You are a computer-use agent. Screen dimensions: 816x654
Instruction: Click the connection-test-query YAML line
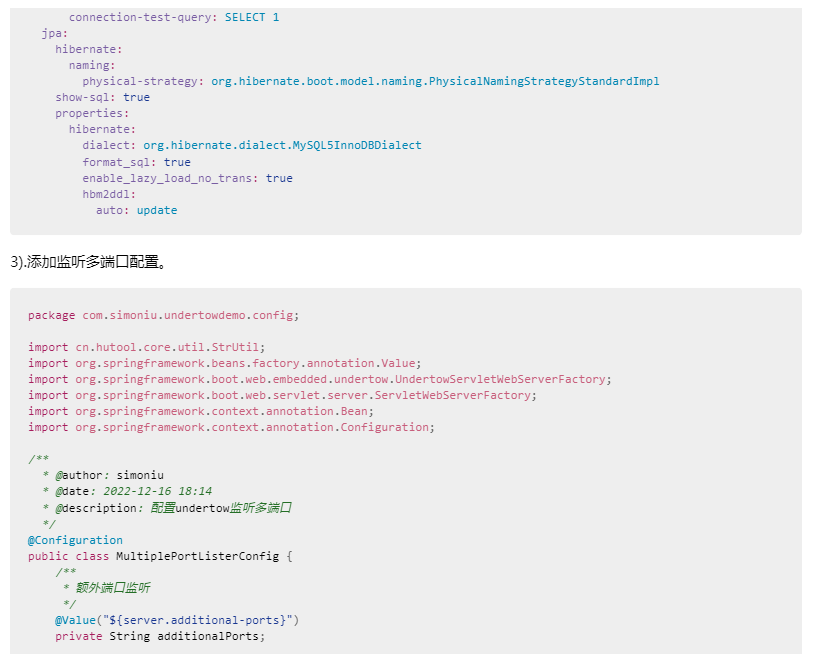[x=174, y=17]
